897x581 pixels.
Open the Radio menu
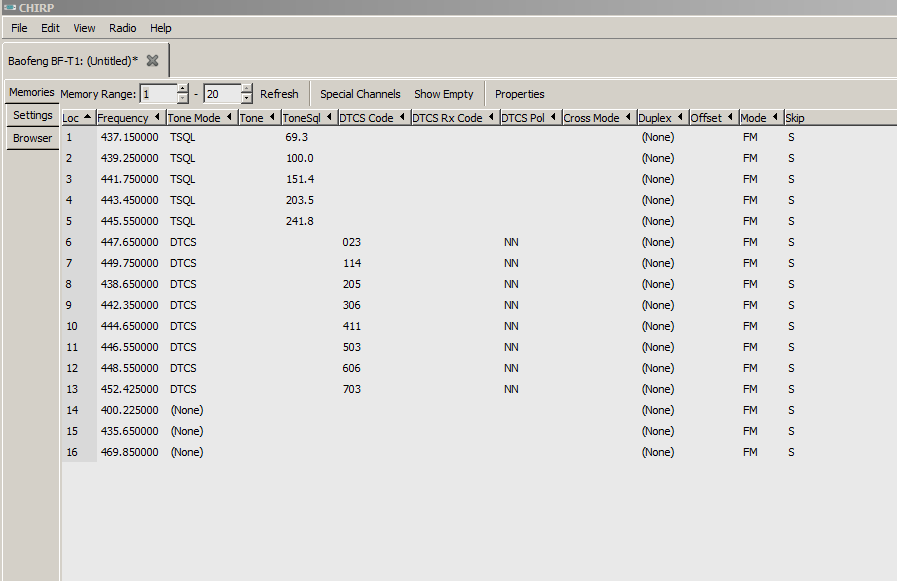pos(122,28)
